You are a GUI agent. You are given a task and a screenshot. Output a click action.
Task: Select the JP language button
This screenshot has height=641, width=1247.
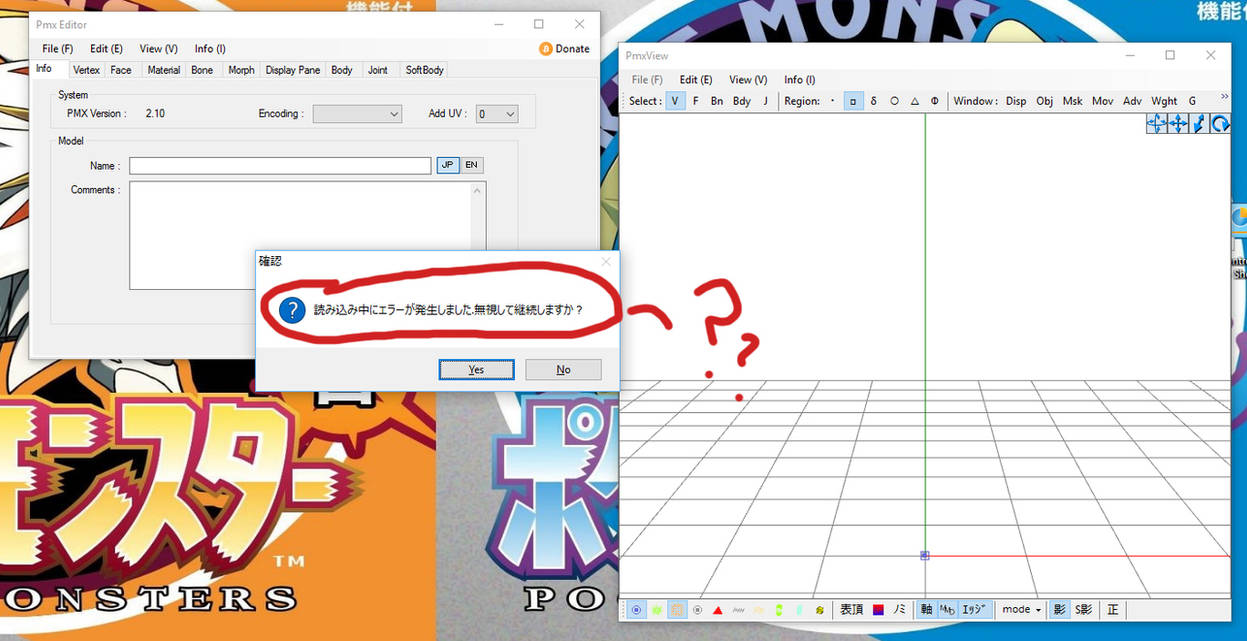click(448, 165)
